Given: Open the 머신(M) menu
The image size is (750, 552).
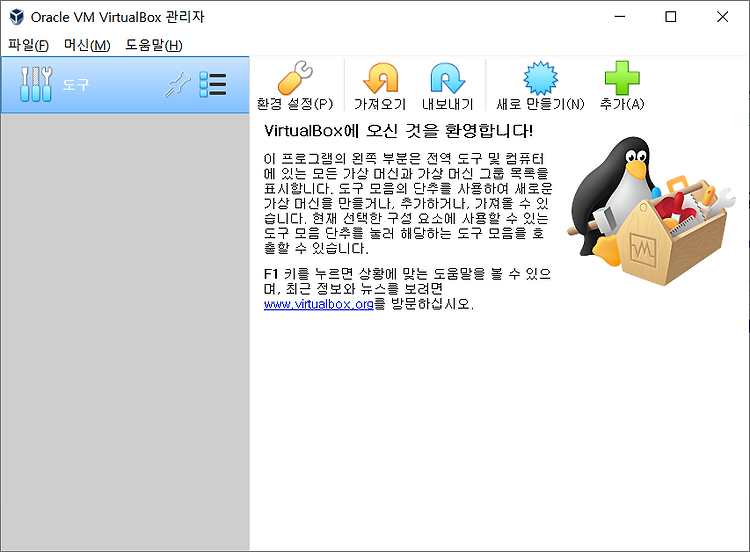Looking at the screenshot, I should (x=87, y=45).
